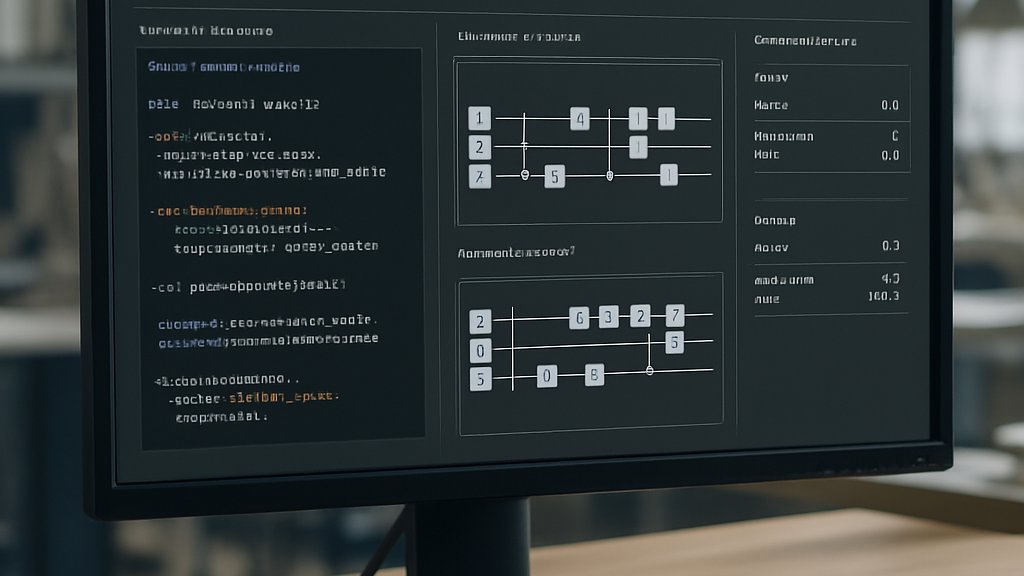Toggle control dot below gate 4's right line
Image resolution: width=1024 pixels, height=576 pixels.
610,176
